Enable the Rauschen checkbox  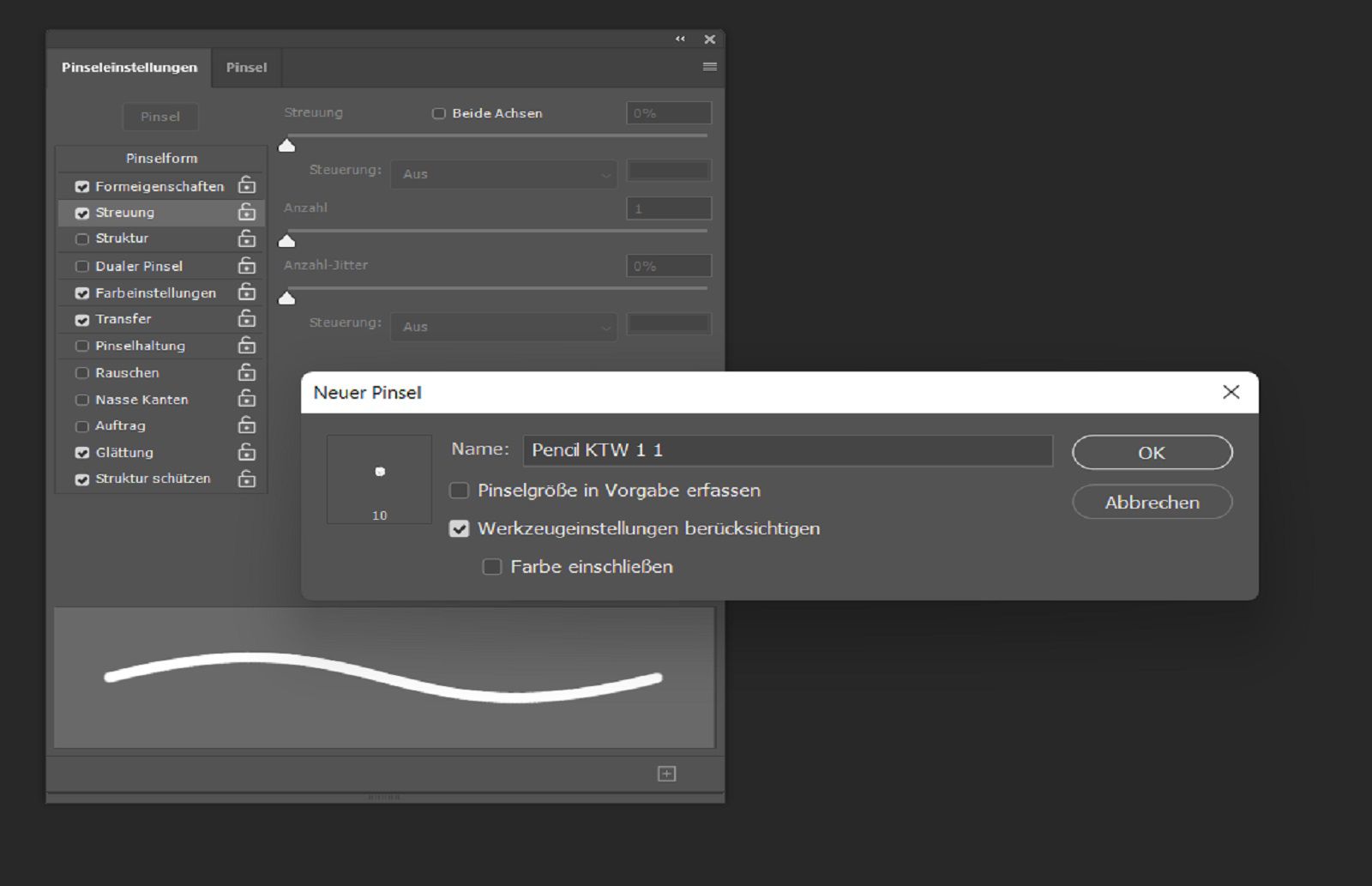[82, 373]
